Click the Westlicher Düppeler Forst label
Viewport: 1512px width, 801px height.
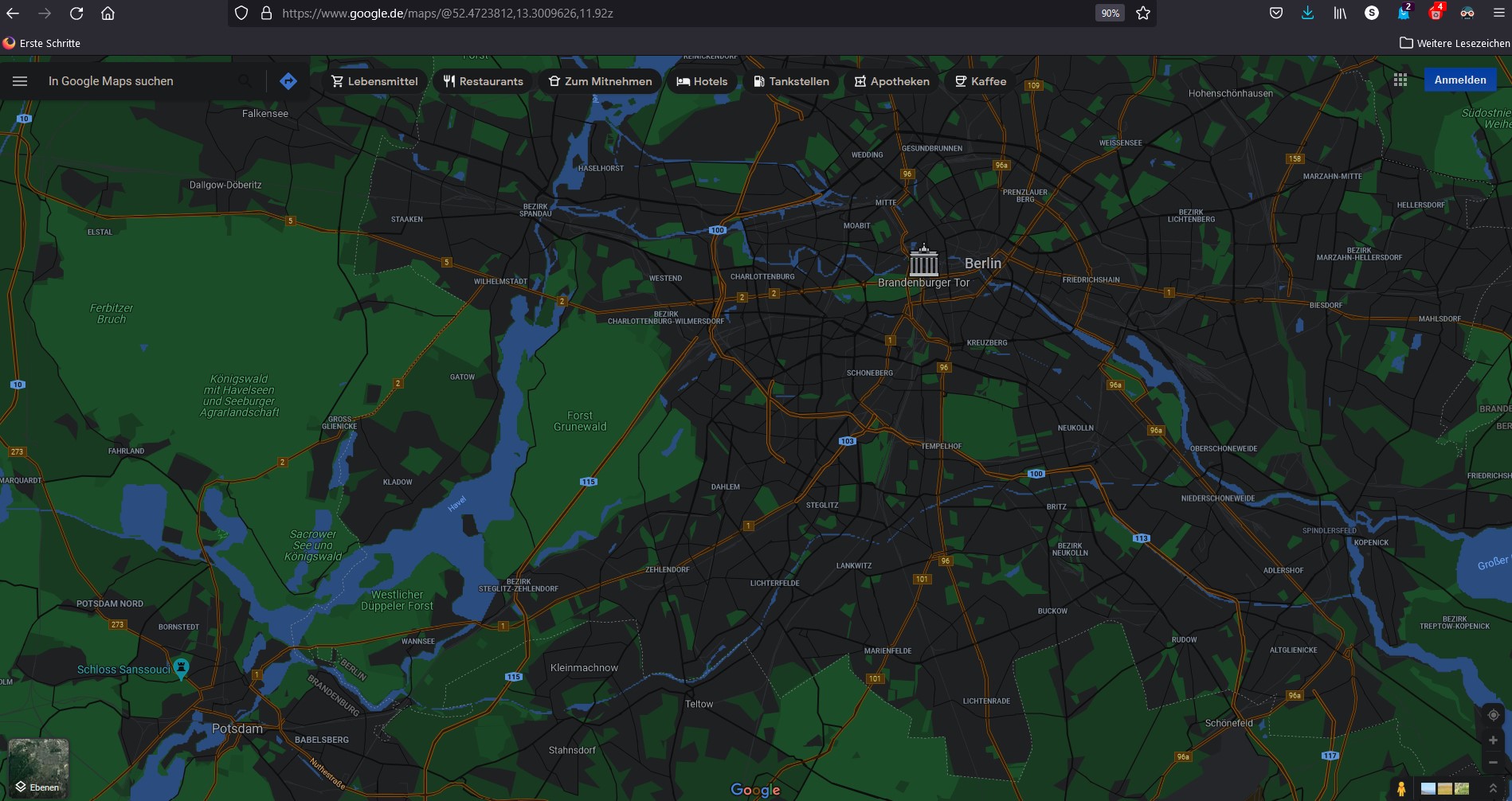click(398, 600)
